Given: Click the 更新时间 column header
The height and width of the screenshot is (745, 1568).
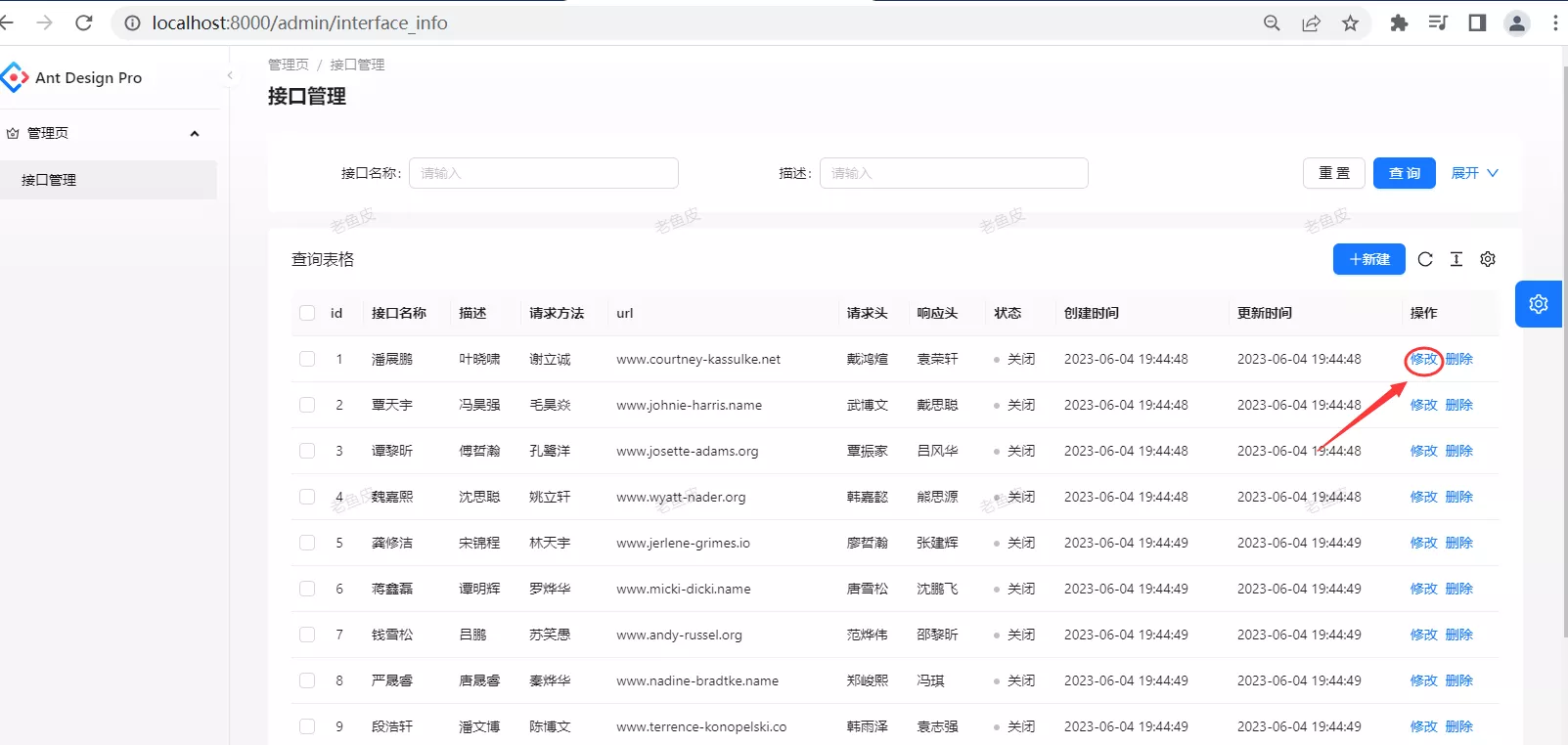Looking at the screenshot, I should coord(1265,313).
